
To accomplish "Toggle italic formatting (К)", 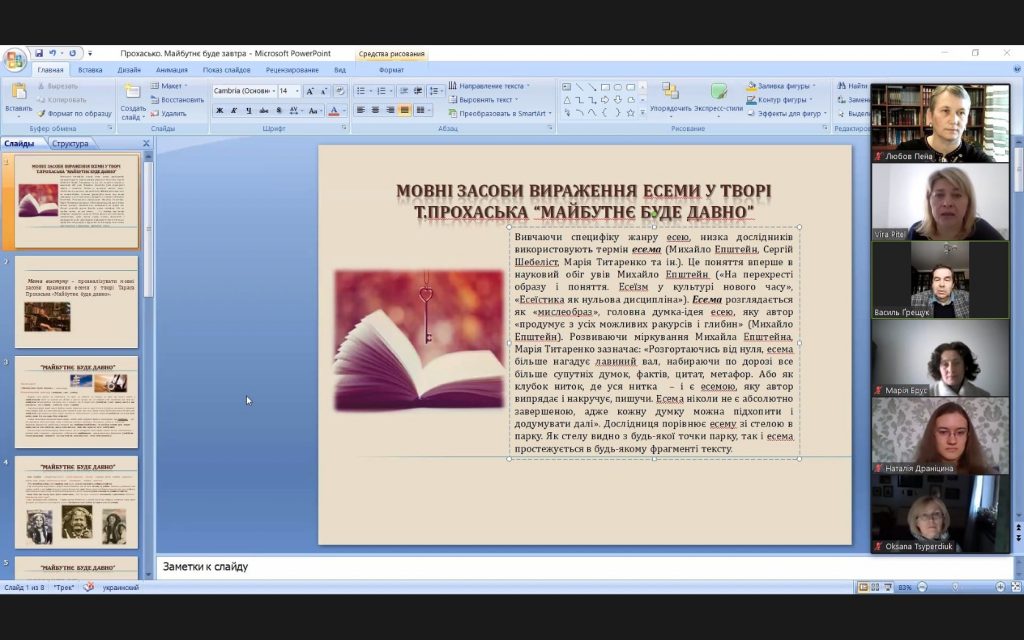I will click(234, 110).
